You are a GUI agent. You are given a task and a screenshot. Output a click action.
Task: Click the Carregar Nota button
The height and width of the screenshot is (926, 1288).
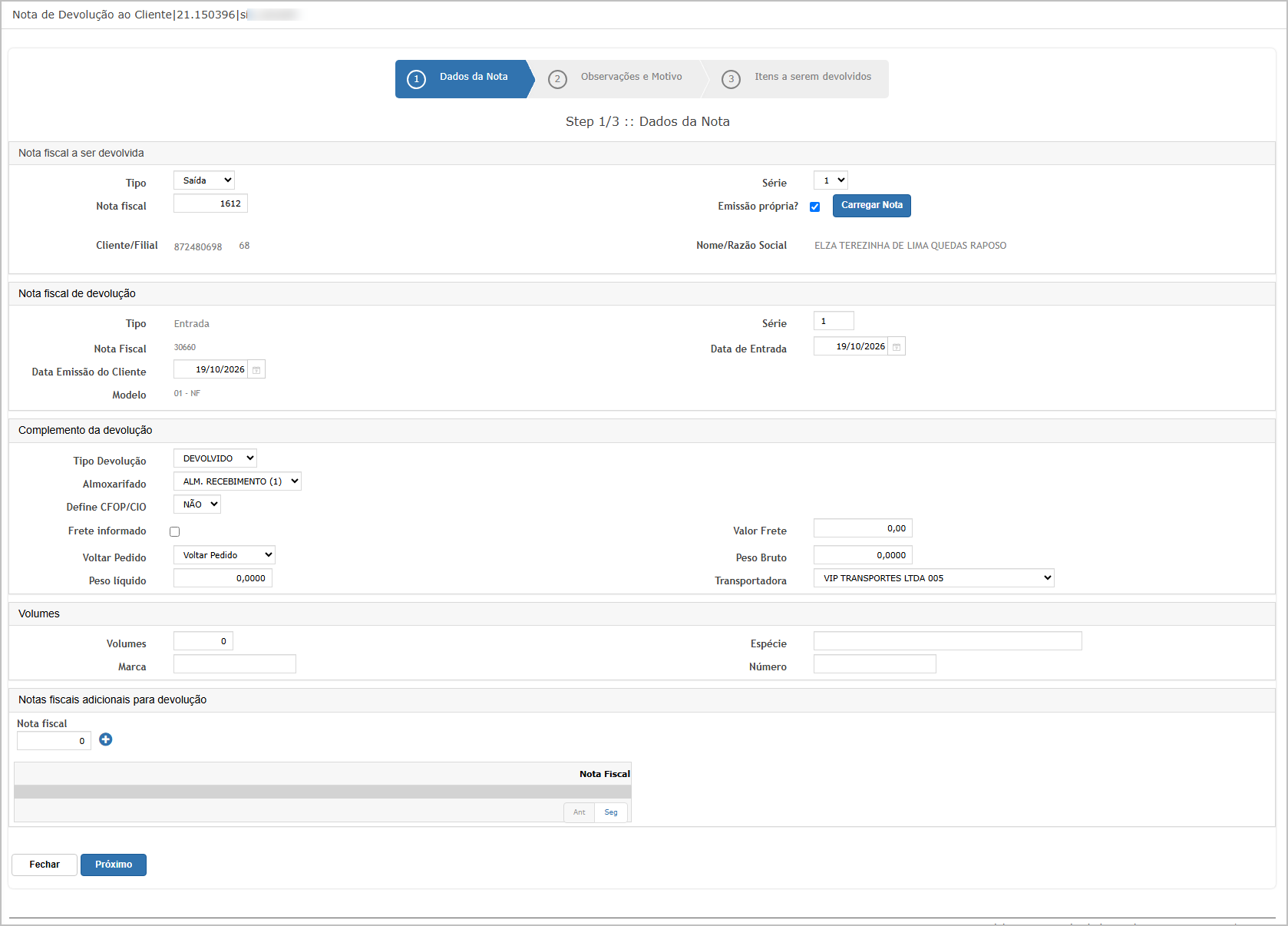coord(871,206)
